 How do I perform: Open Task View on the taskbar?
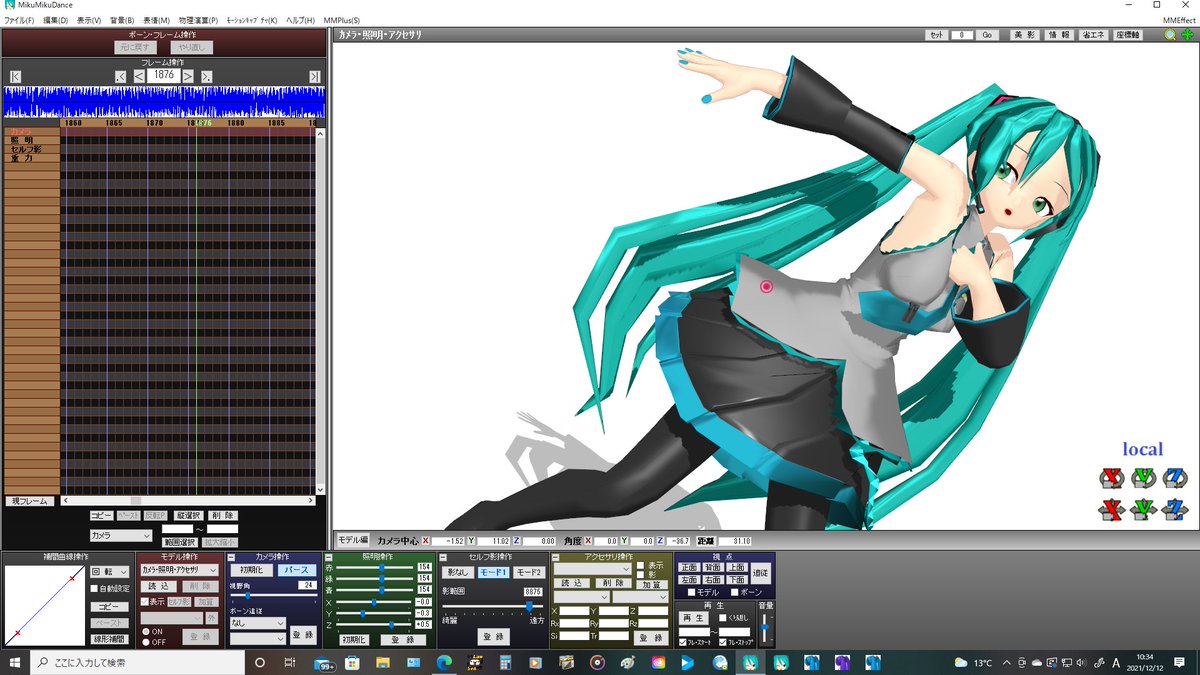289,662
